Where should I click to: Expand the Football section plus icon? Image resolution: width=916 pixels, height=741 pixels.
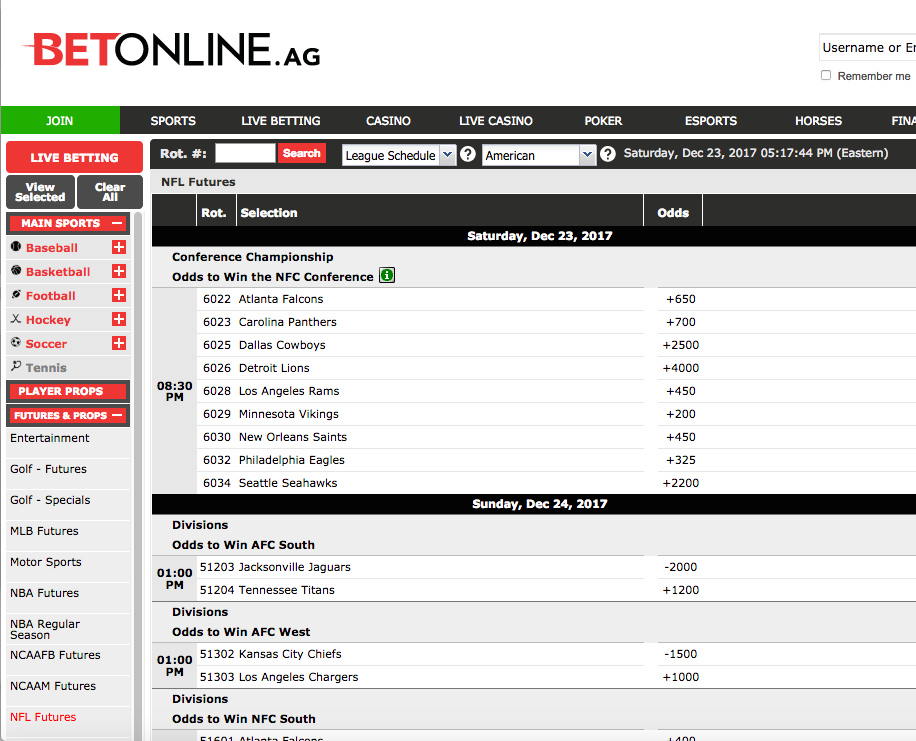coord(119,295)
